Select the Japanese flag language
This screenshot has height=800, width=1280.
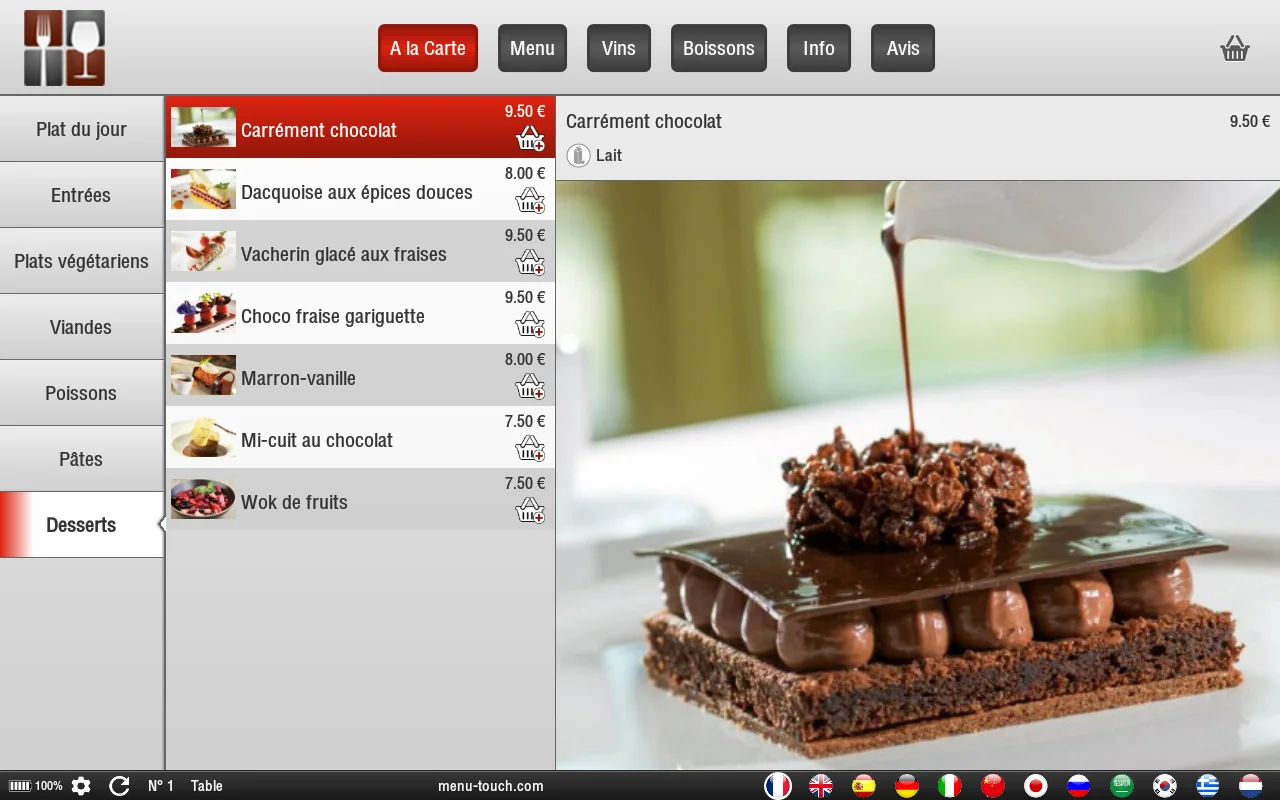pos(1036,786)
